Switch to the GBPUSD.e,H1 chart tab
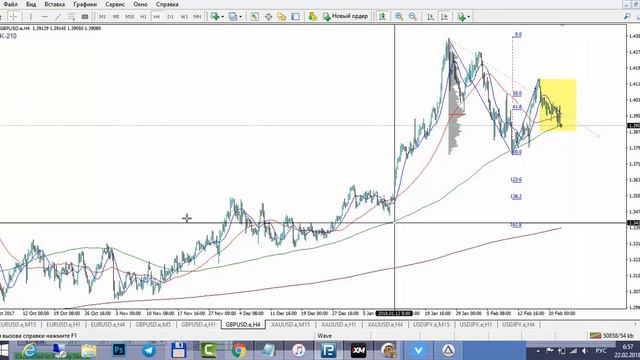 pos(198,324)
